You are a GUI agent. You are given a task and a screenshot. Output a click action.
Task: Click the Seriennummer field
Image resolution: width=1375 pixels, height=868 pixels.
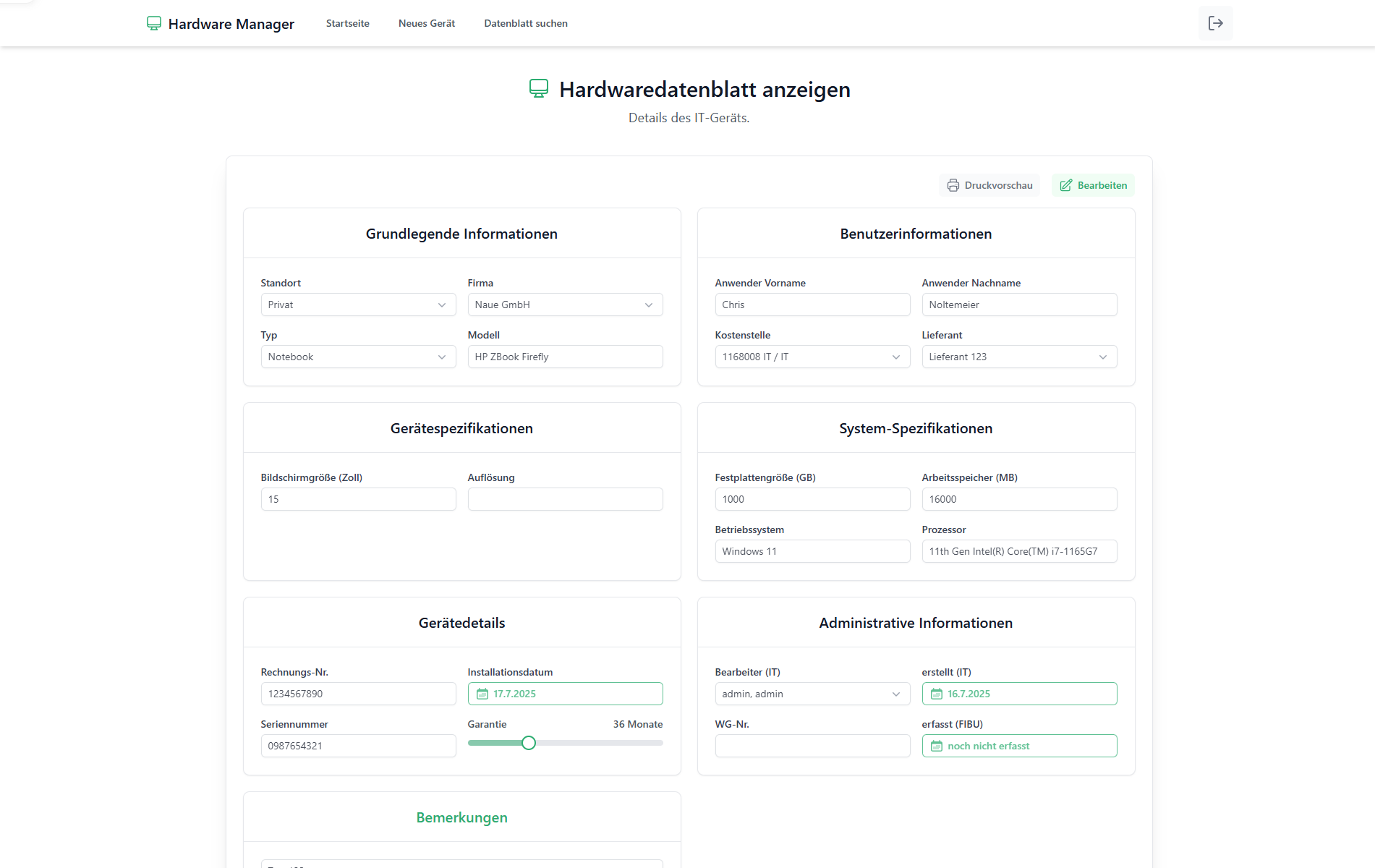pos(358,746)
